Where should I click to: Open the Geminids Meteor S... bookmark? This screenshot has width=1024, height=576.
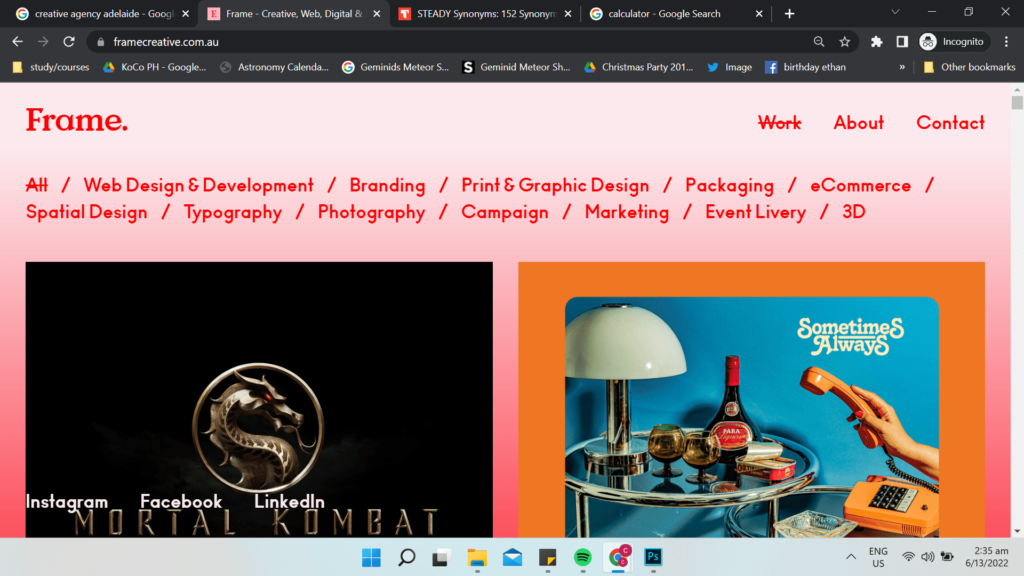(396, 67)
